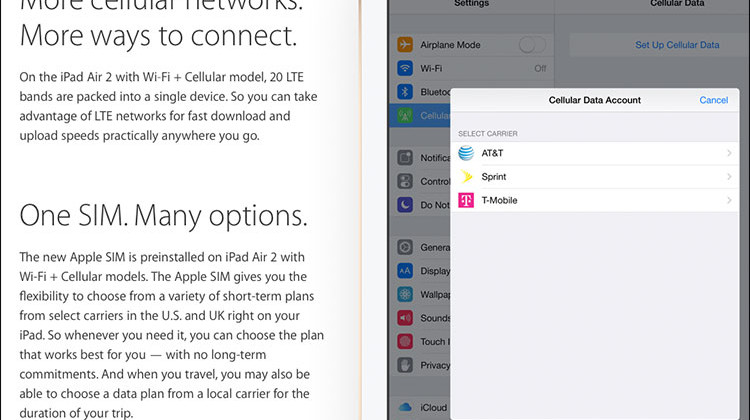Open the Display settings icon
This screenshot has width=750, height=420.
pos(406,270)
